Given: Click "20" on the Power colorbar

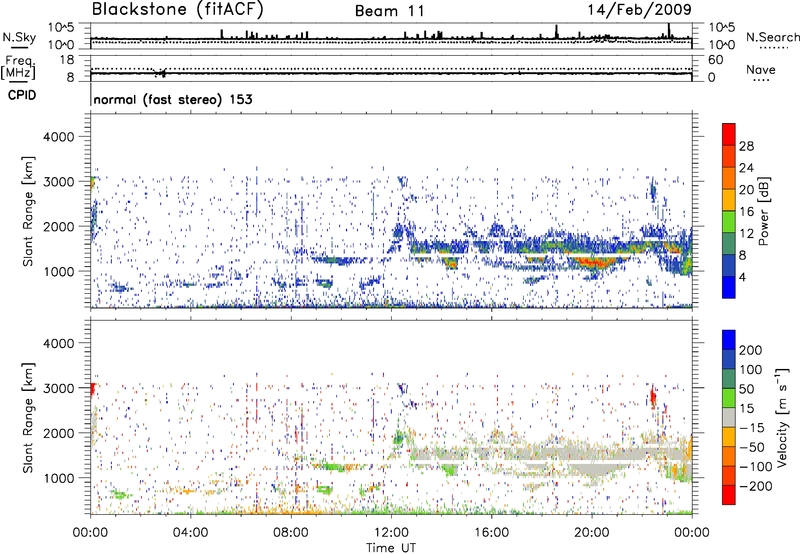Looking at the screenshot, I should click(x=746, y=190).
